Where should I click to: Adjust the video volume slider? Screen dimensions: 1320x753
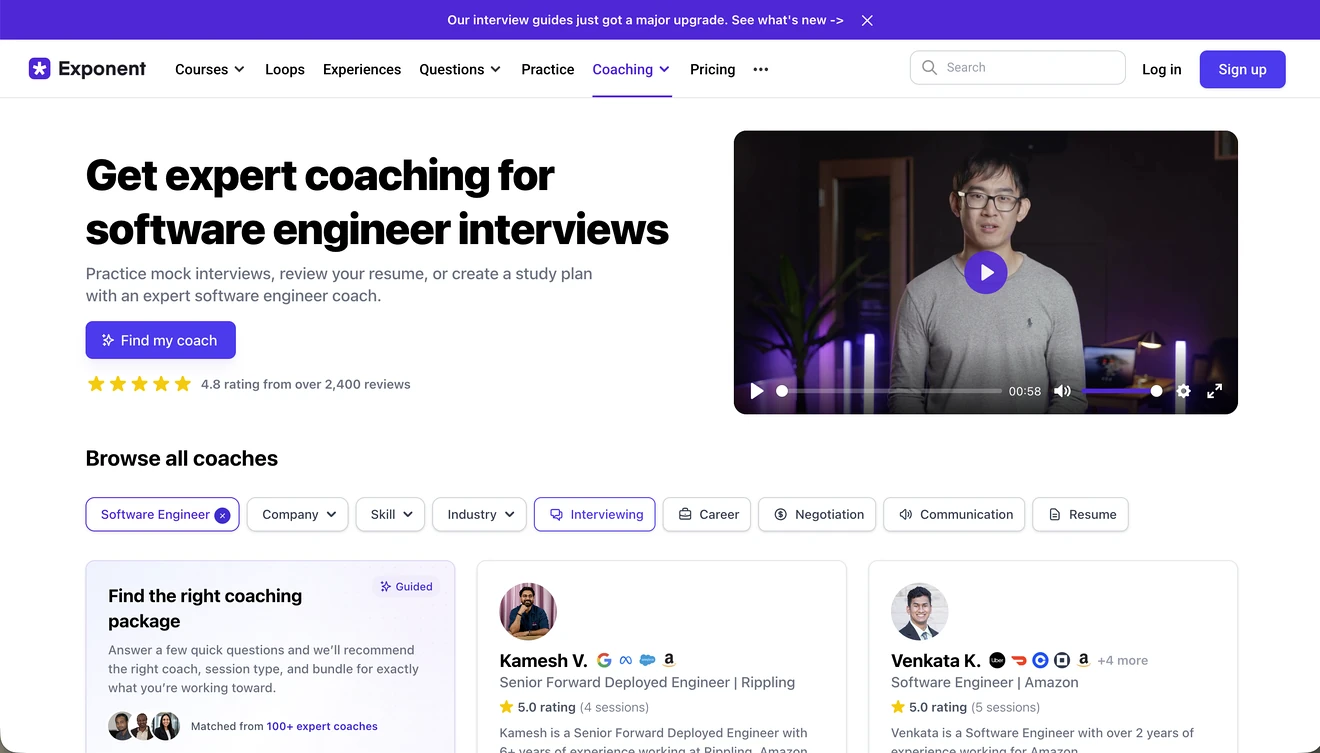(1122, 391)
